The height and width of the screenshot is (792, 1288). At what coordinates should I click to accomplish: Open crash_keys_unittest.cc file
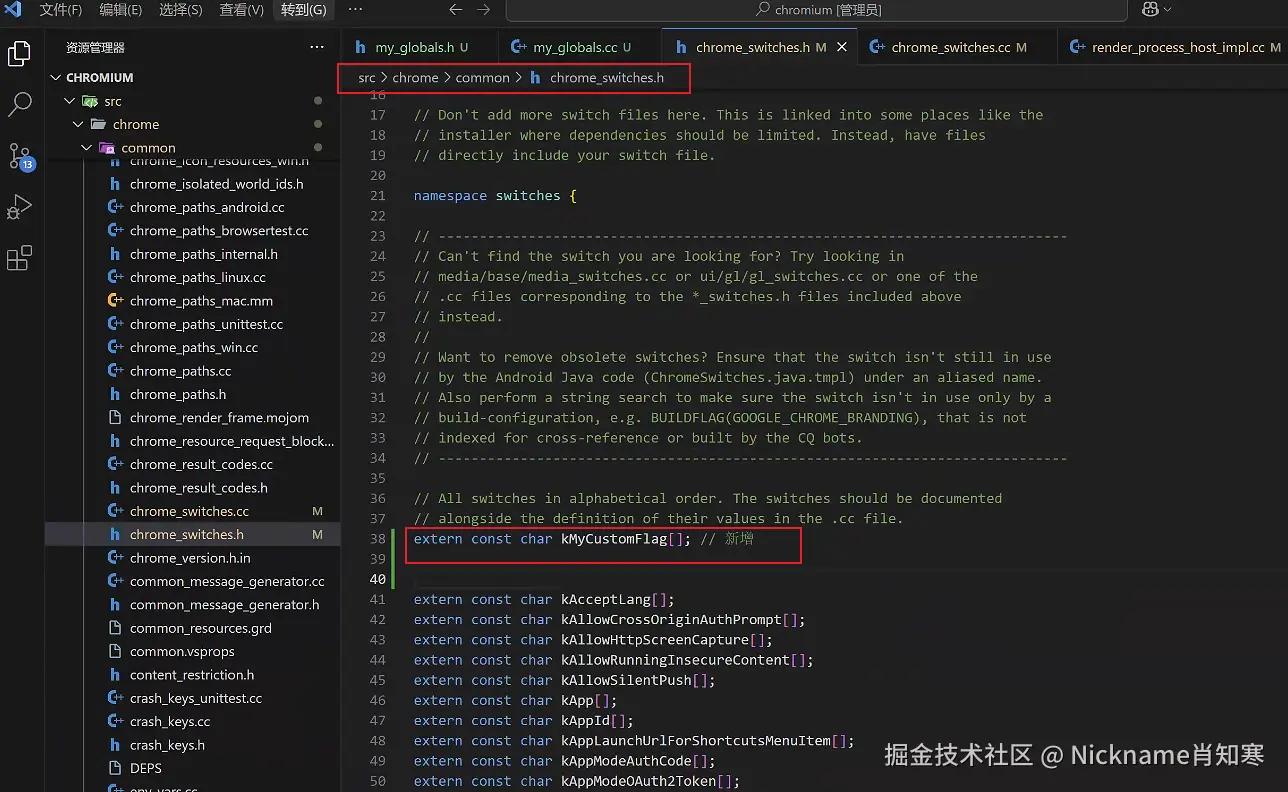[x=196, y=698]
